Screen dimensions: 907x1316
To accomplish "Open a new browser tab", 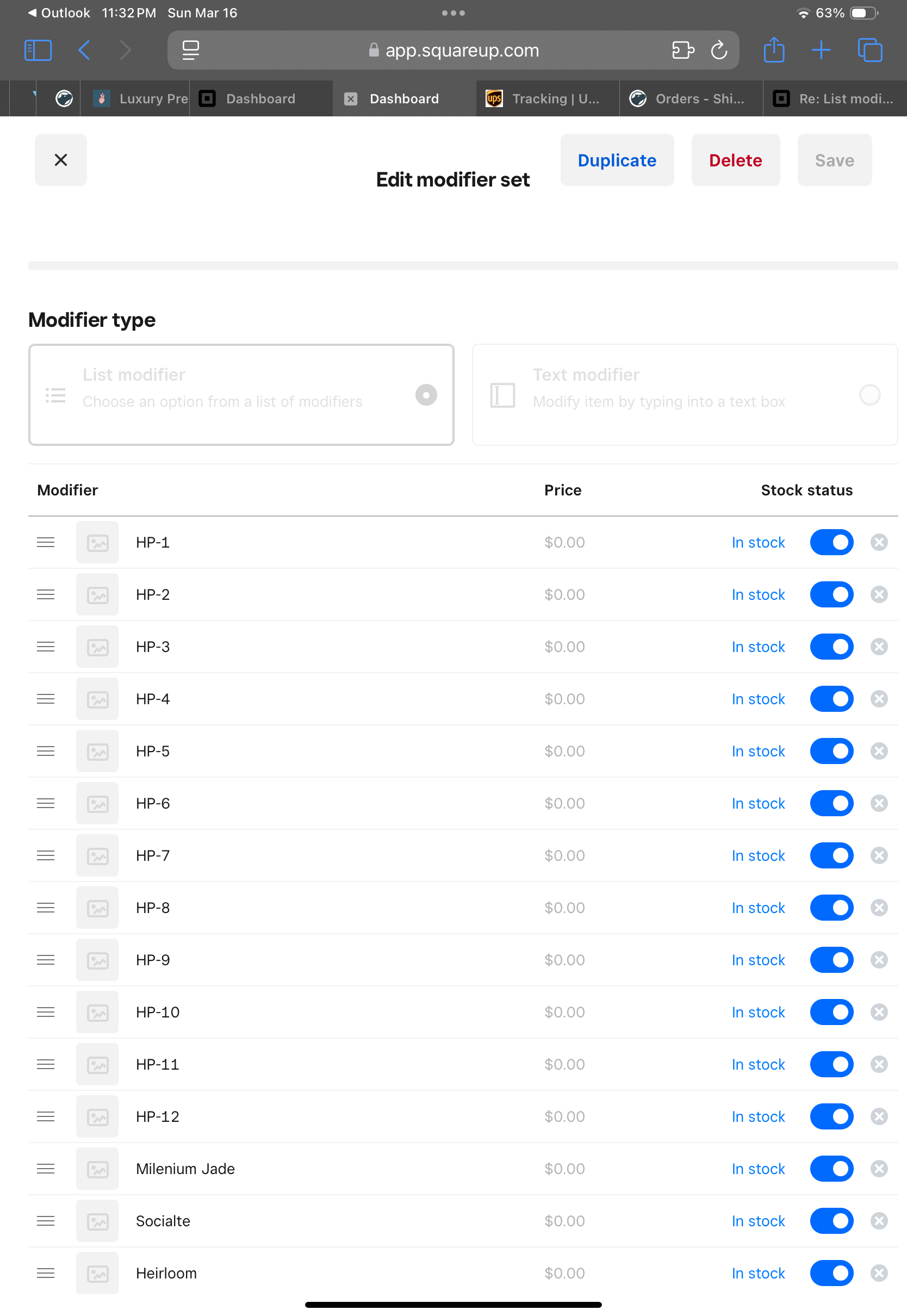I will [x=821, y=50].
